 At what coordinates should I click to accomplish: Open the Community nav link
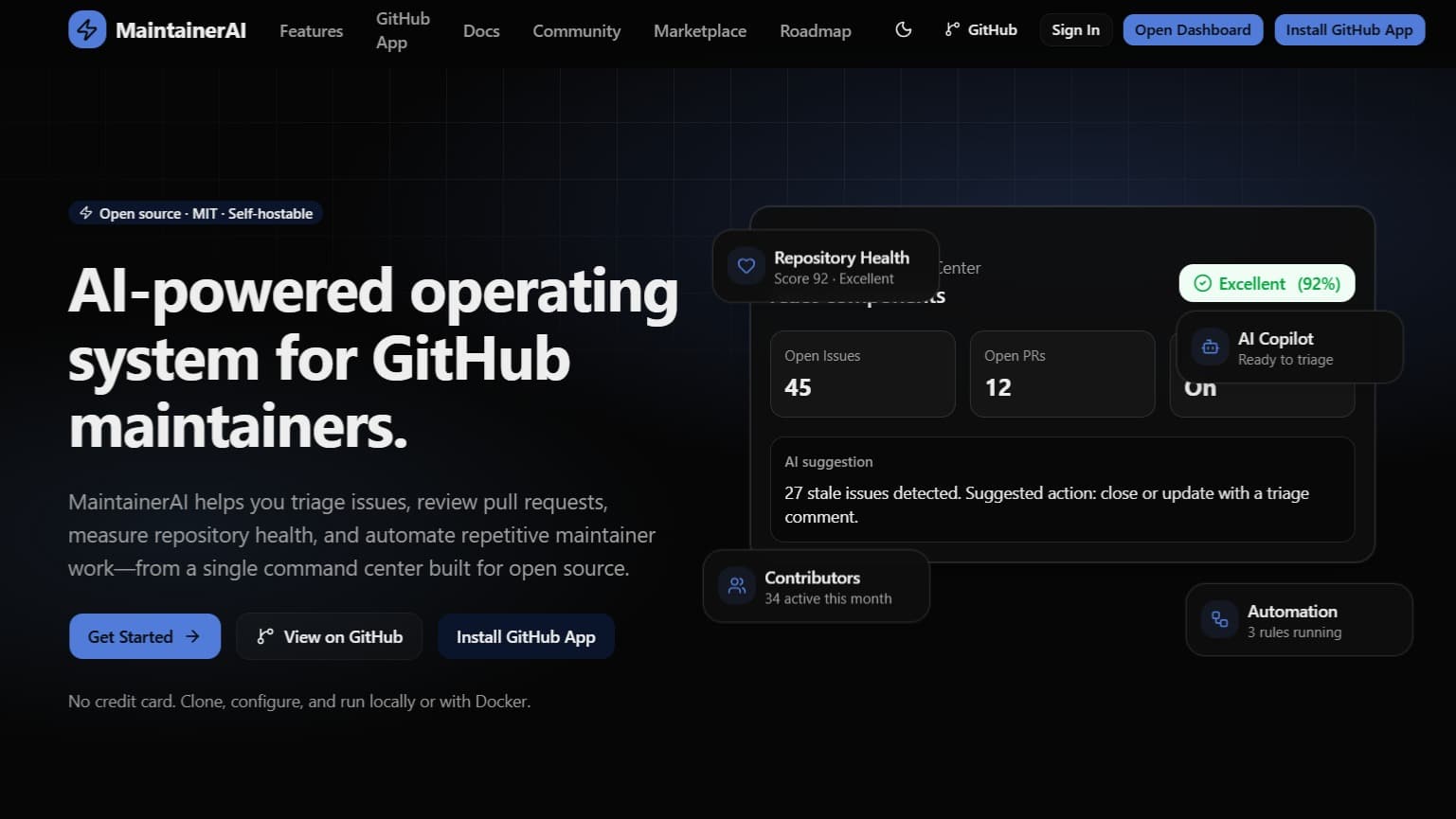[x=577, y=30]
